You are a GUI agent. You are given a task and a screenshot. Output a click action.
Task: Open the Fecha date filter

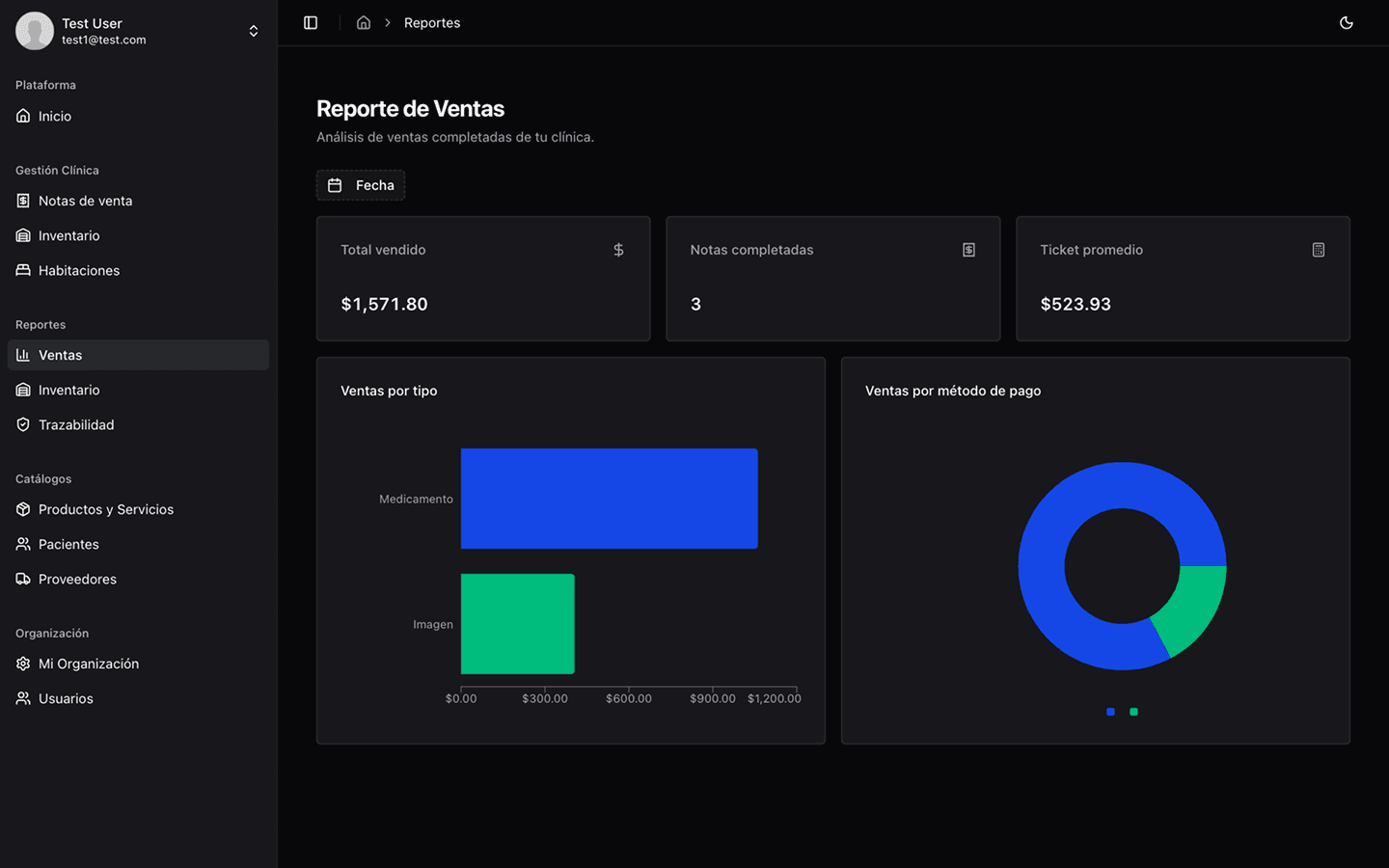click(361, 185)
